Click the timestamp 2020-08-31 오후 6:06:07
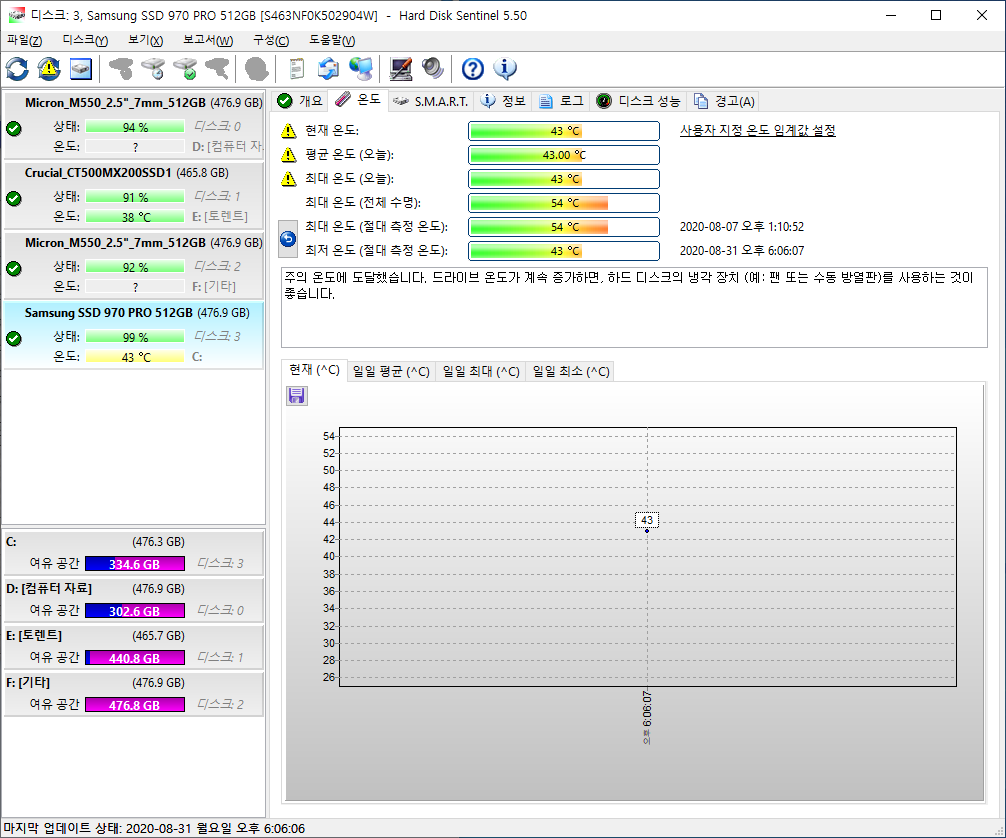Viewport: 1006px width, 838px height. [x=742, y=251]
